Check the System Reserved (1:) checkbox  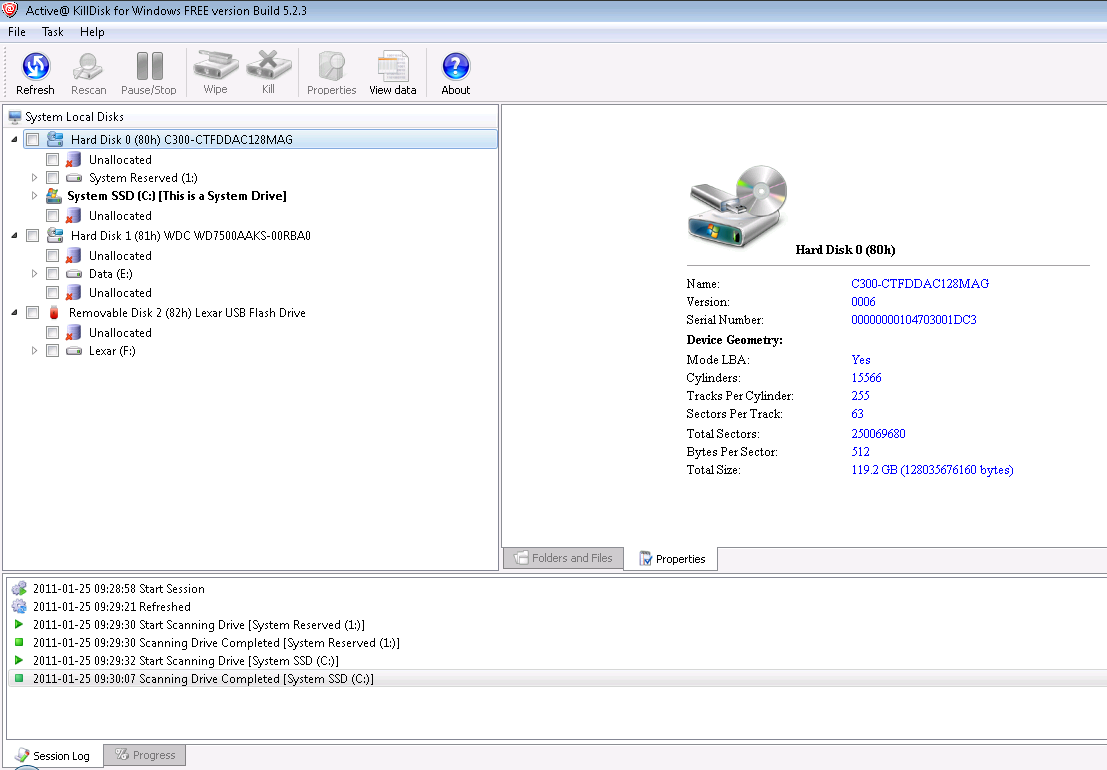52,178
